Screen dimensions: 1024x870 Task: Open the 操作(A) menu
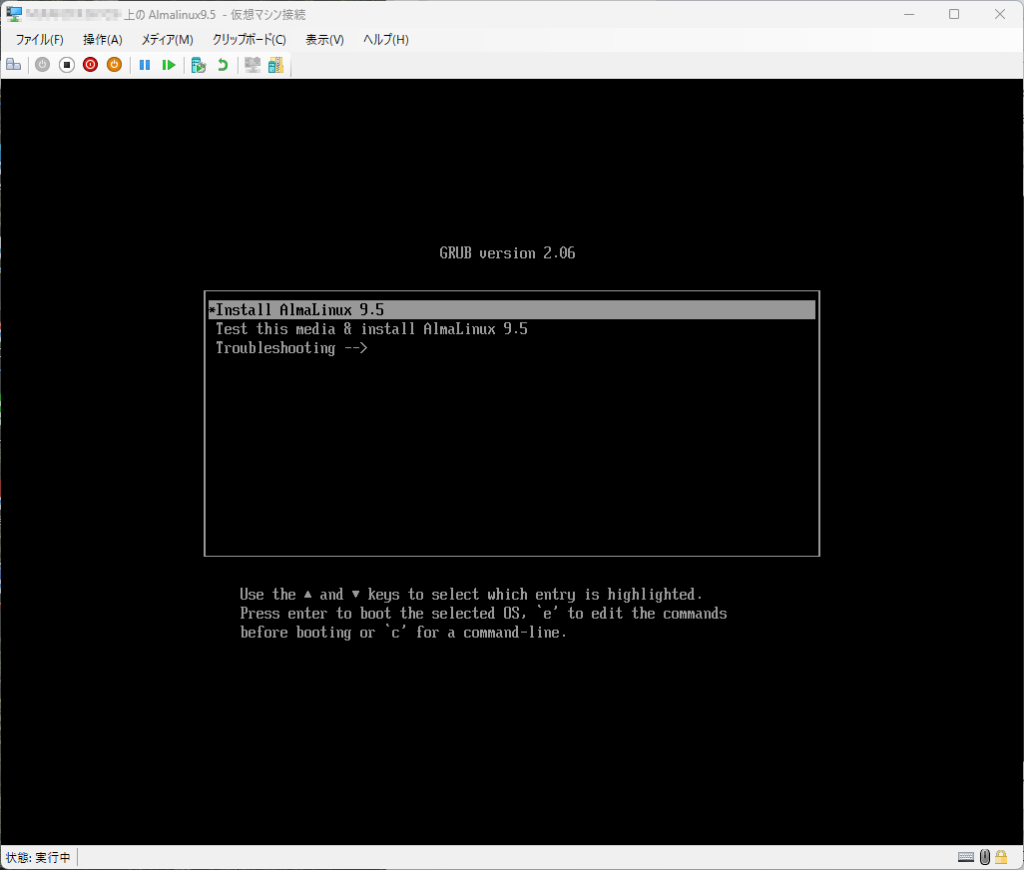pyautogui.click(x=102, y=40)
